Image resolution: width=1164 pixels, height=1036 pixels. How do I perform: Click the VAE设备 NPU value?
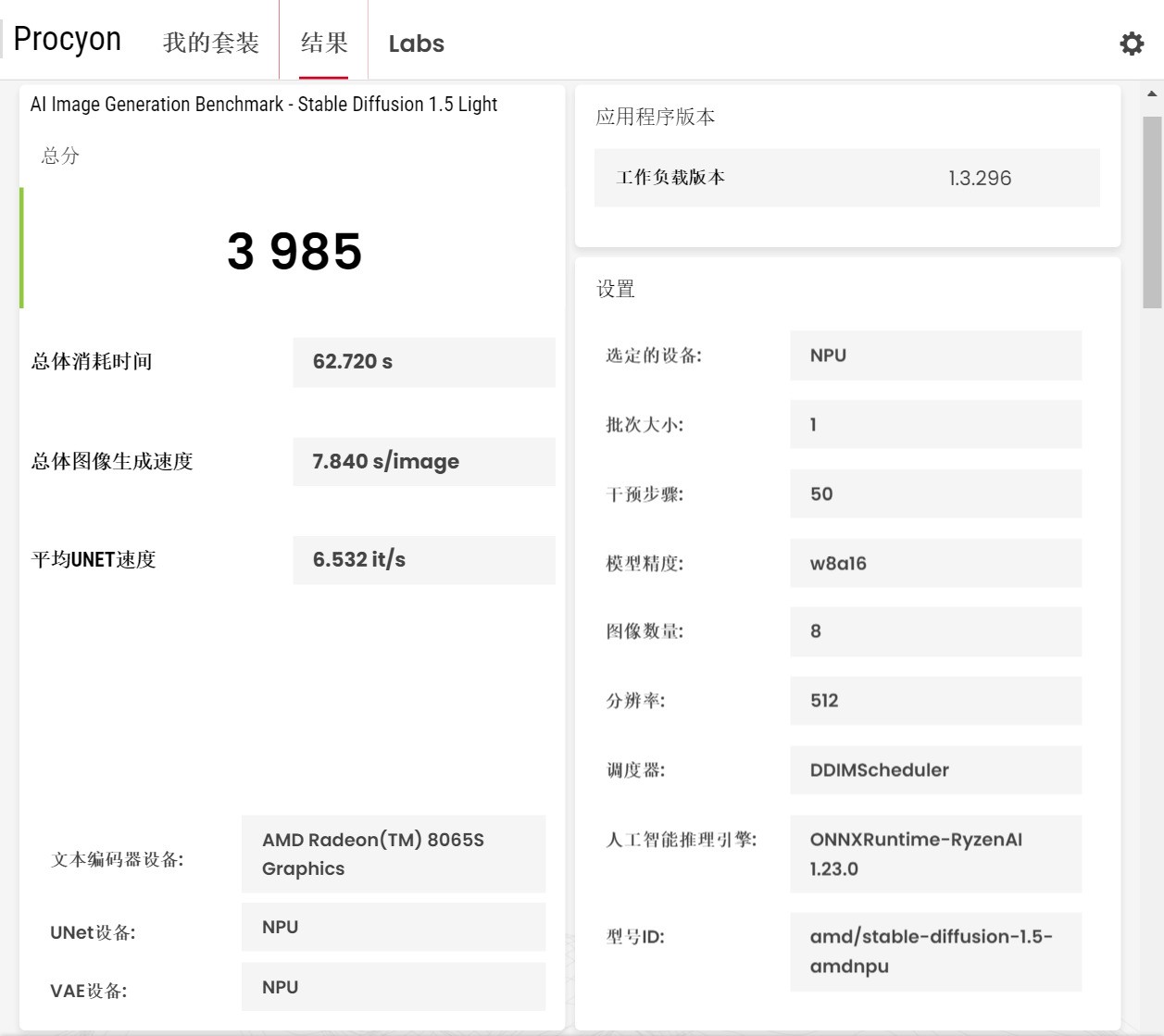[394, 987]
